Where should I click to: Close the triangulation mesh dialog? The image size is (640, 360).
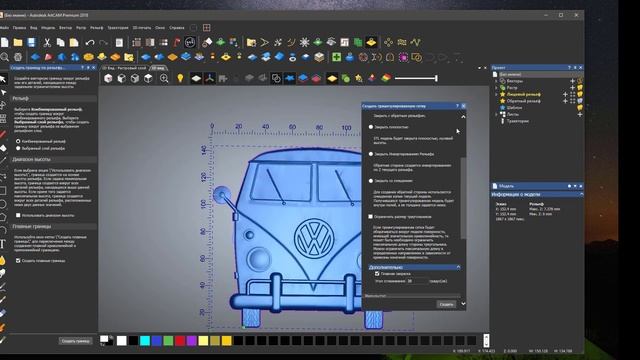pyautogui.click(x=463, y=106)
